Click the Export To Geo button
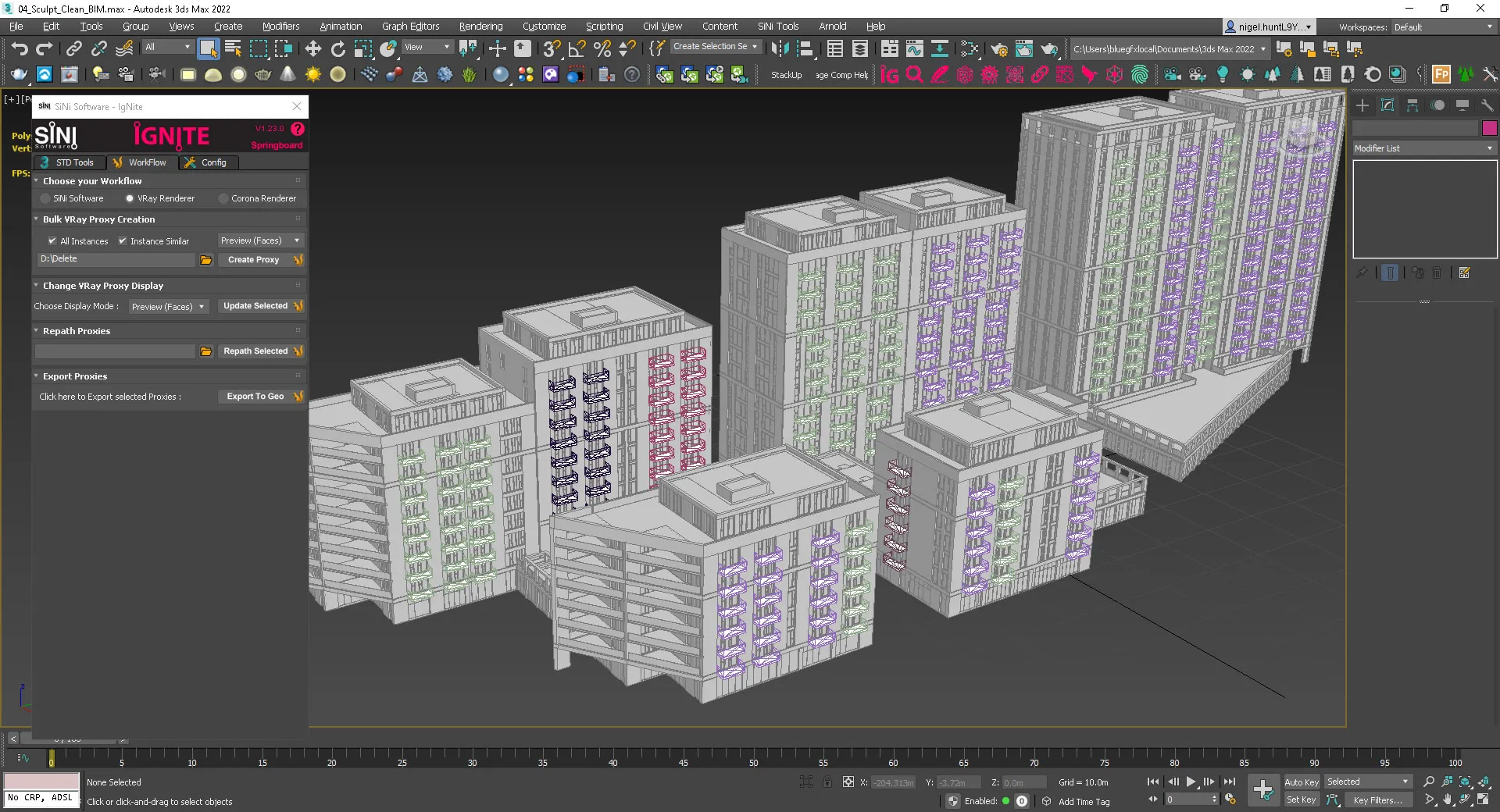The image size is (1500, 812). point(261,397)
